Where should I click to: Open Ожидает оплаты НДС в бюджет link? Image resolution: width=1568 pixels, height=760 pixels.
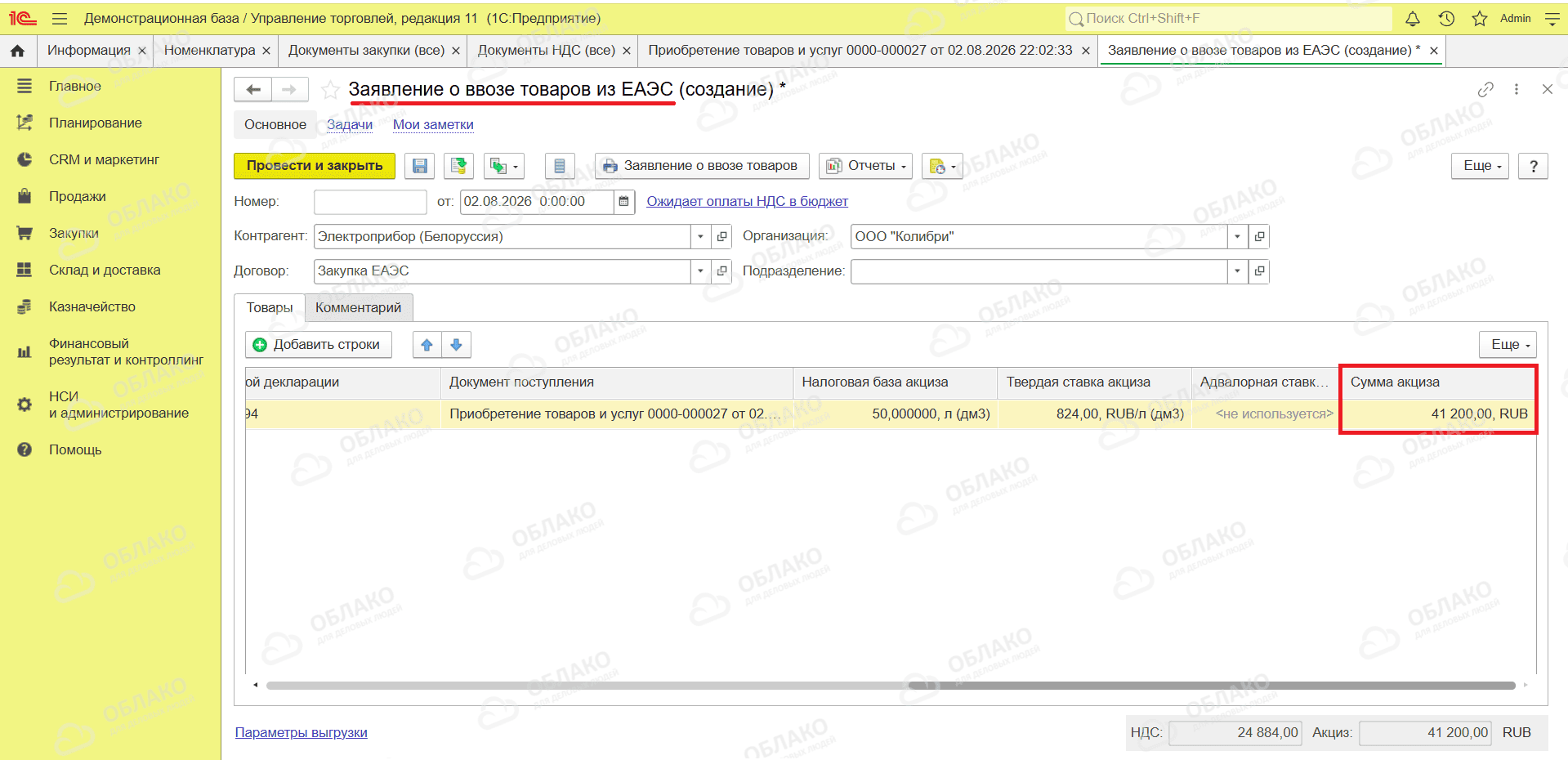tap(748, 202)
